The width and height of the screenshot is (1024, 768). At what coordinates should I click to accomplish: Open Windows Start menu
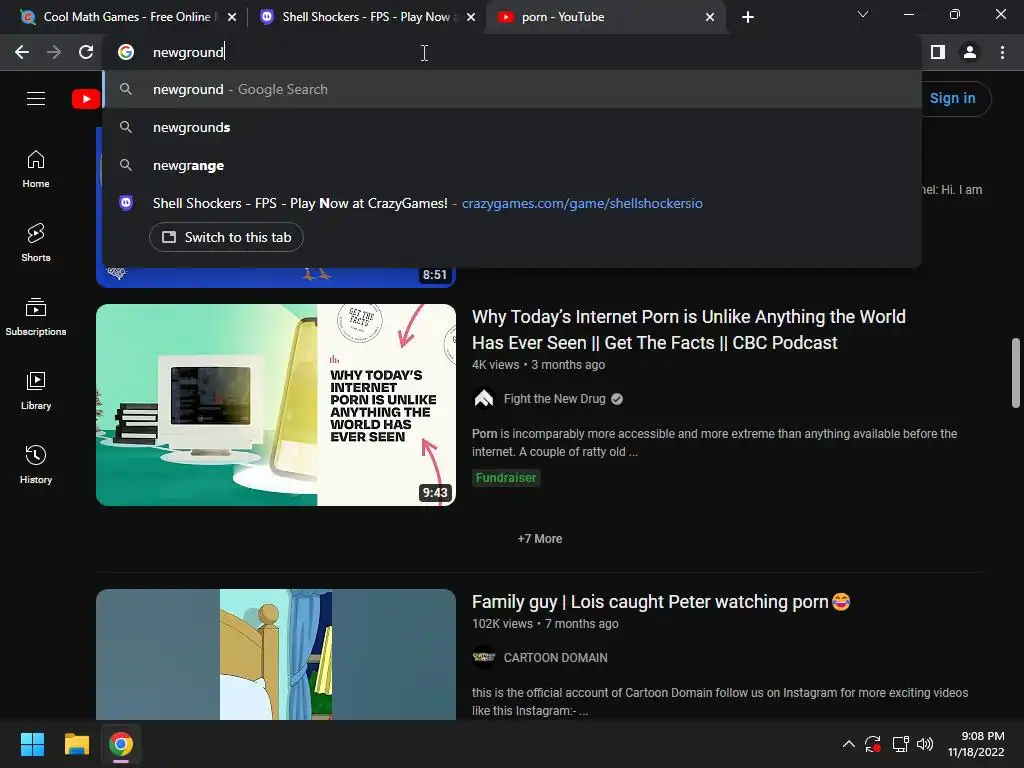pos(32,744)
